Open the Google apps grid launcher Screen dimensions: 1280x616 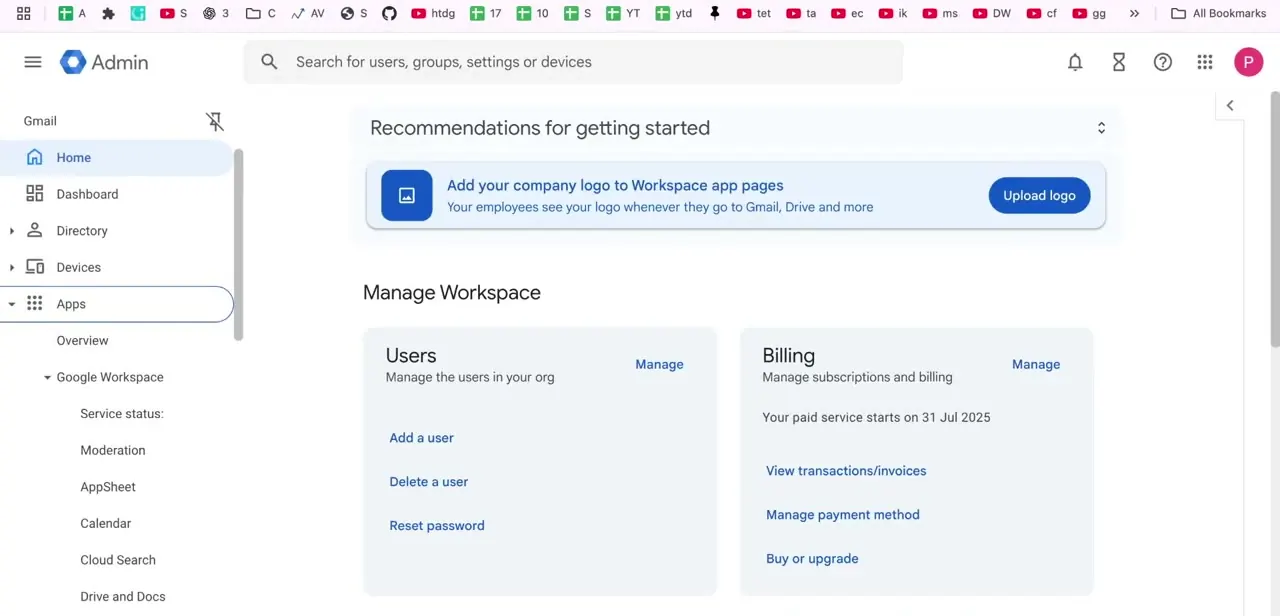point(1205,62)
